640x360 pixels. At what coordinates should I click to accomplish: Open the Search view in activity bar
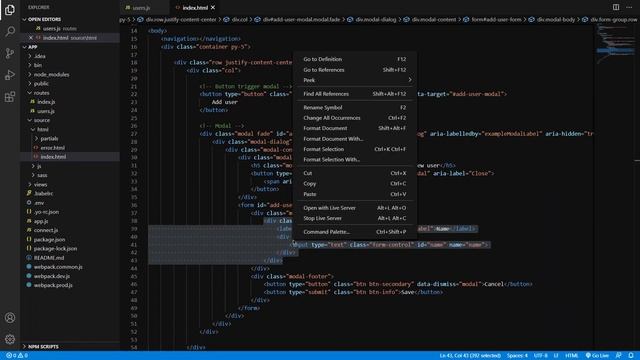click(10, 31)
